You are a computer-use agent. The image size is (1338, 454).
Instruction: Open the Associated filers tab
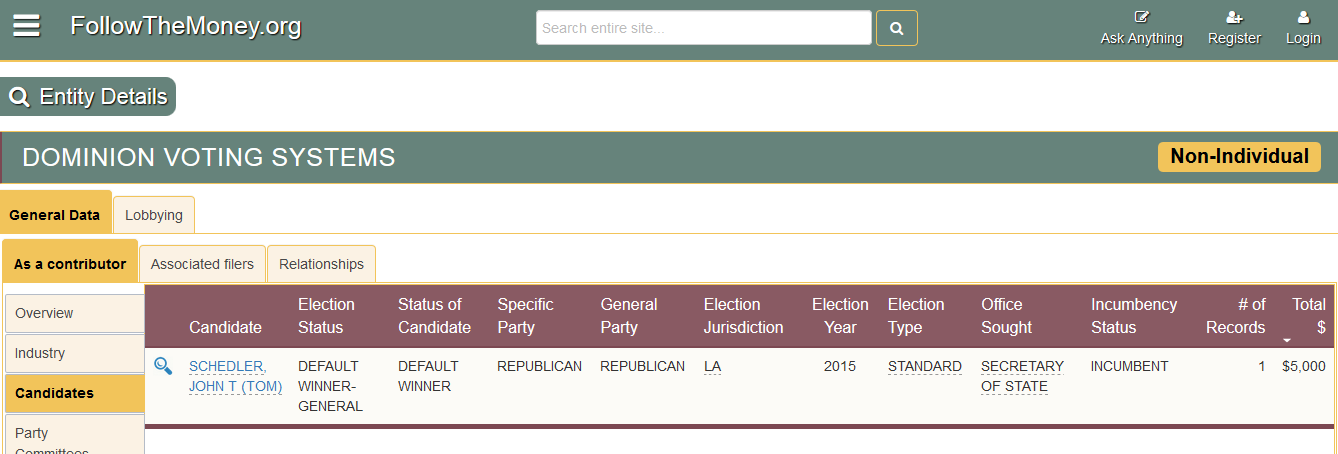(202, 264)
